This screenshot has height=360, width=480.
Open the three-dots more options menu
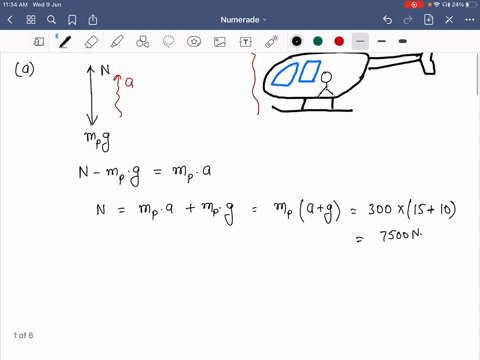(470, 20)
